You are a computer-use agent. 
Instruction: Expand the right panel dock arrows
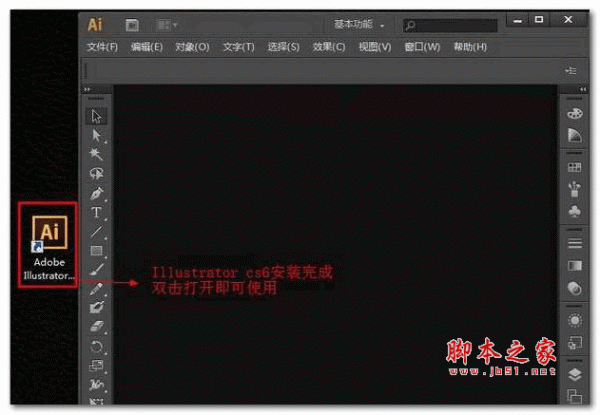582,89
